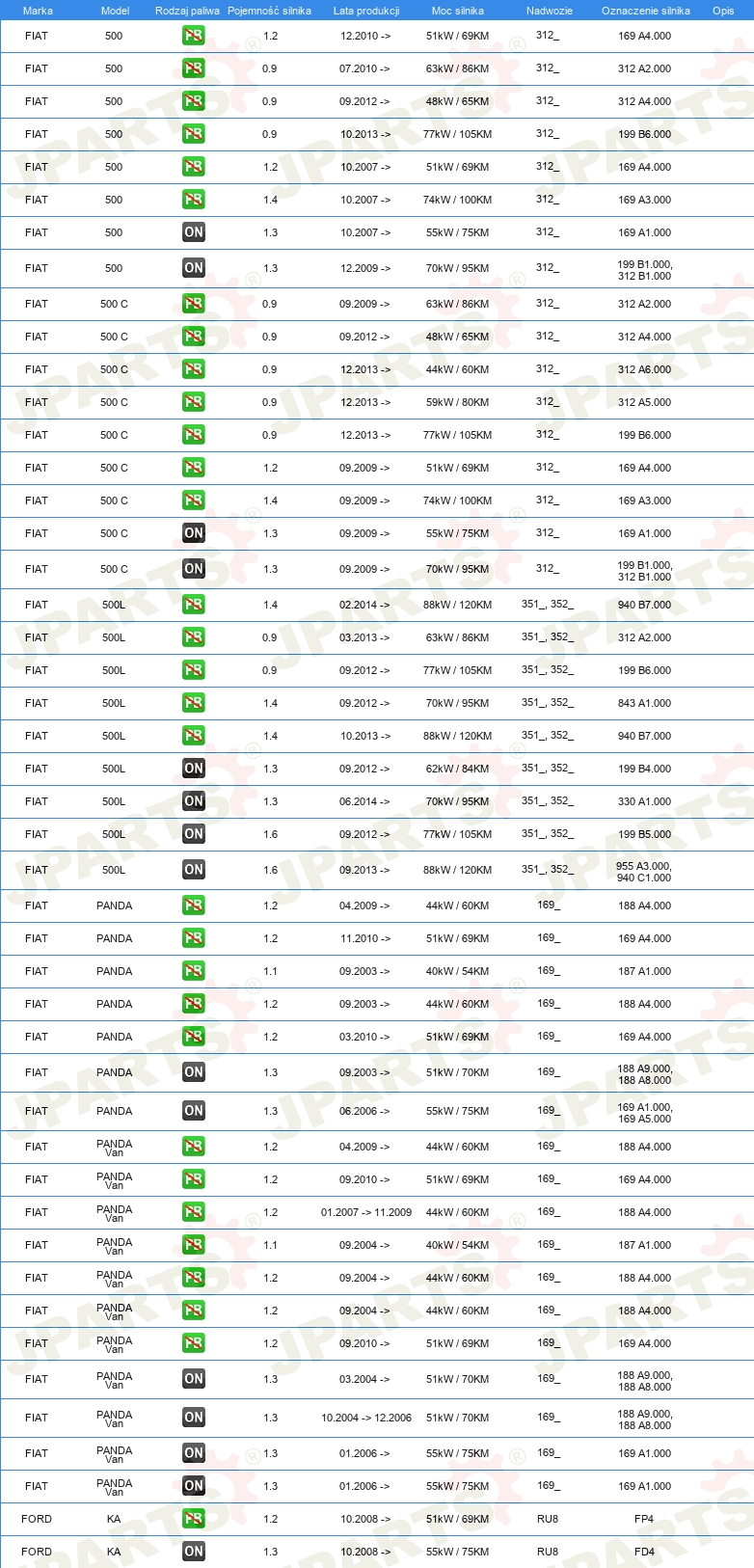Click petrol icon for PANDA 1.1 from 09.2003
Screen dimensions: 754x1568
194,971
